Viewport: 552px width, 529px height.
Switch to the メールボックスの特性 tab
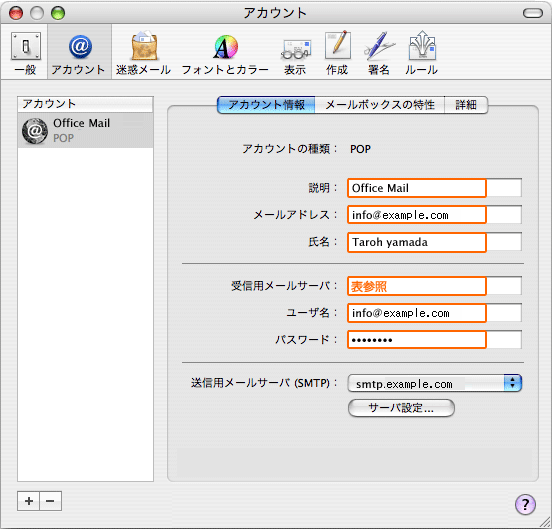pos(380,105)
